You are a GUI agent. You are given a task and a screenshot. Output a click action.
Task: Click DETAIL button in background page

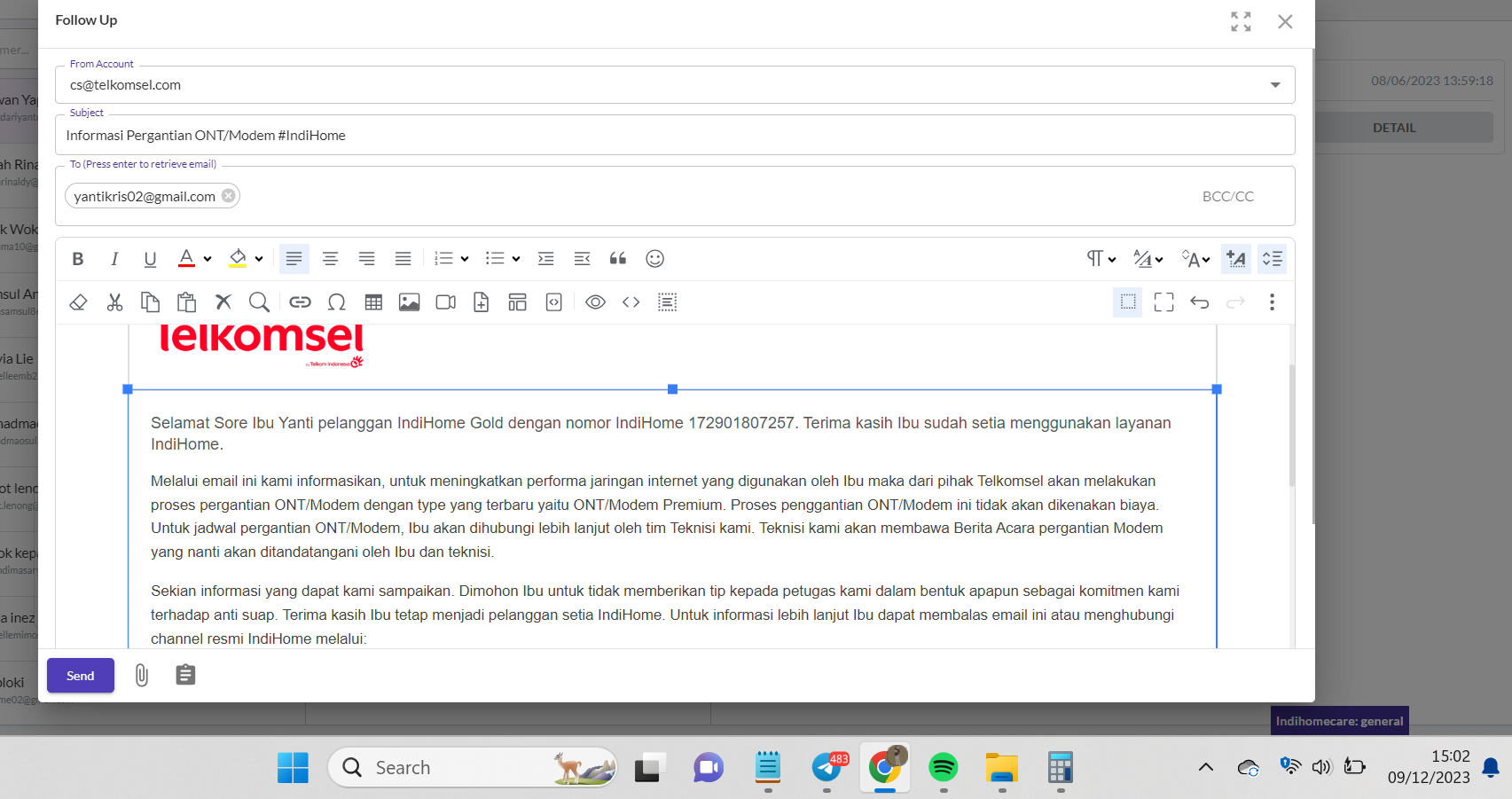pyautogui.click(x=1394, y=128)
